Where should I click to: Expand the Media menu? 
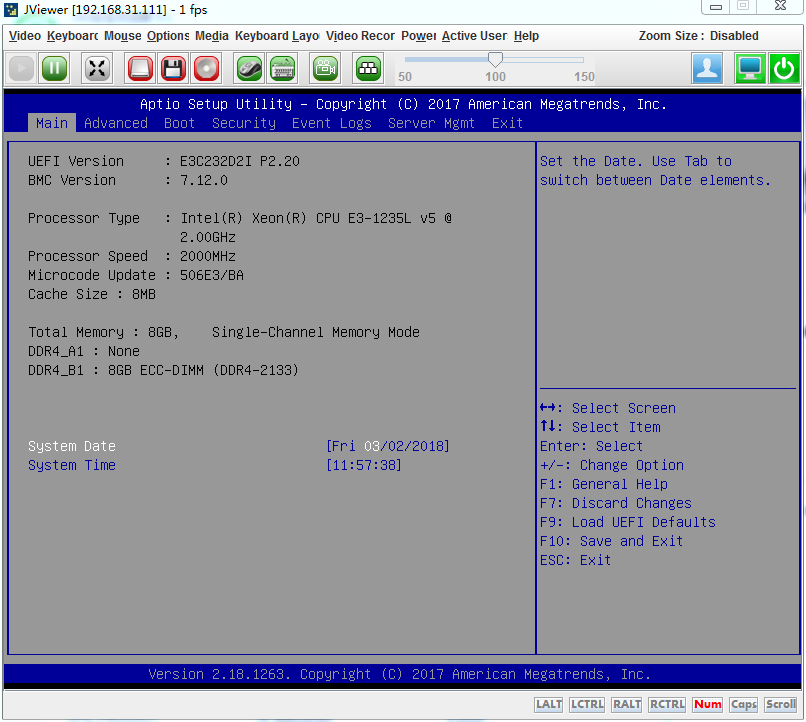click(x=212, y=36)
